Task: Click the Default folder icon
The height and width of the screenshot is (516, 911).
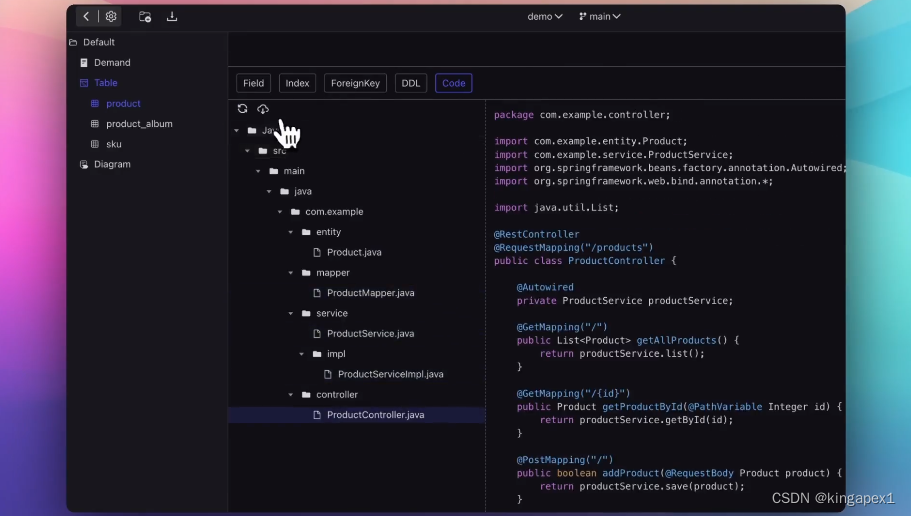Action: click(x=73, y=42)
